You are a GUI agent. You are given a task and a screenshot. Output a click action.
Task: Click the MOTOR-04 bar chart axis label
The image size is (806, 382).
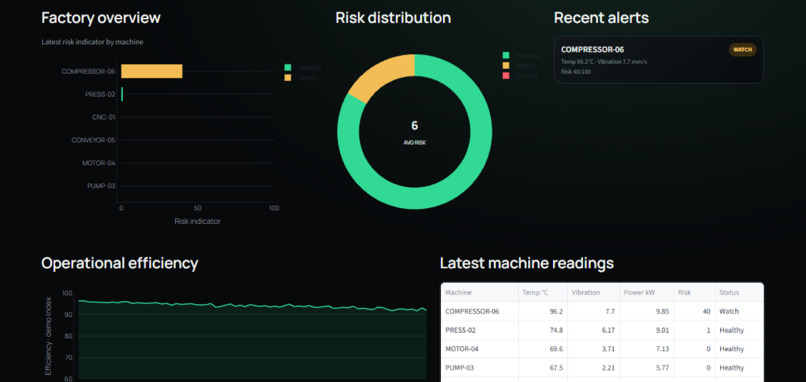tap(99, 163)
